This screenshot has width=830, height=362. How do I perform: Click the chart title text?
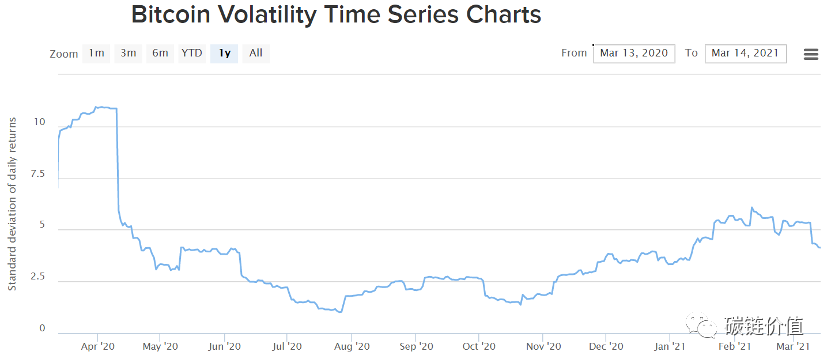coord(336,15)
